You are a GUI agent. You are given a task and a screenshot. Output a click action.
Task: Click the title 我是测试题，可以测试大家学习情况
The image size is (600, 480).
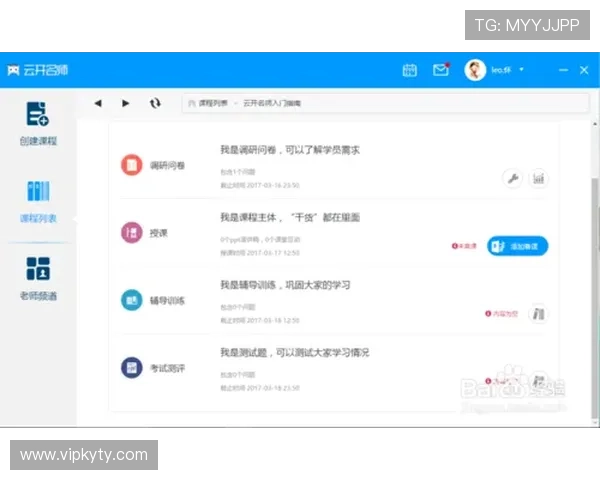(295, 353)
